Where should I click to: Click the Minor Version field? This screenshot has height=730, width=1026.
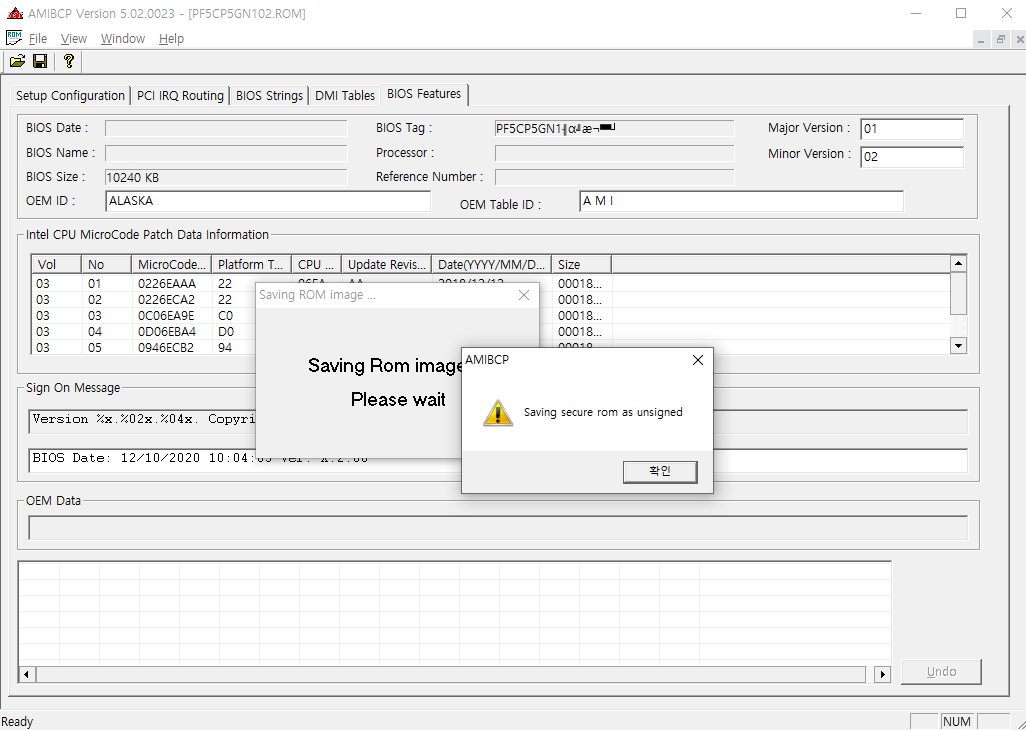coord(911,157)
